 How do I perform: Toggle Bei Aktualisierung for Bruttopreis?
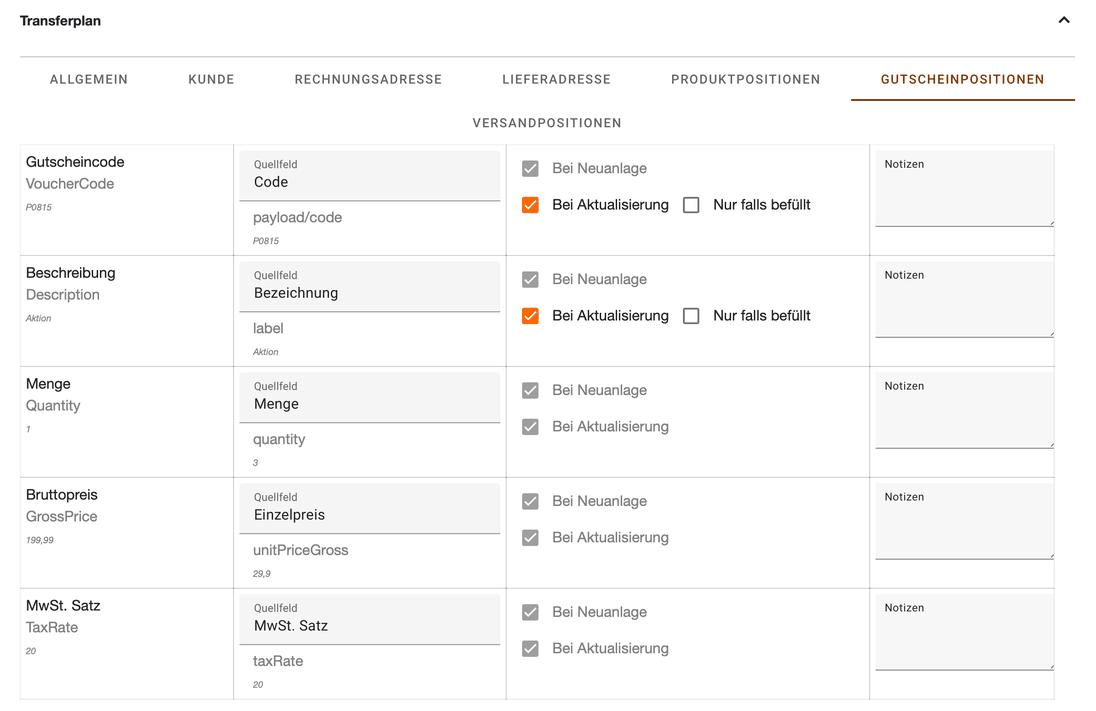pos(531,538)
